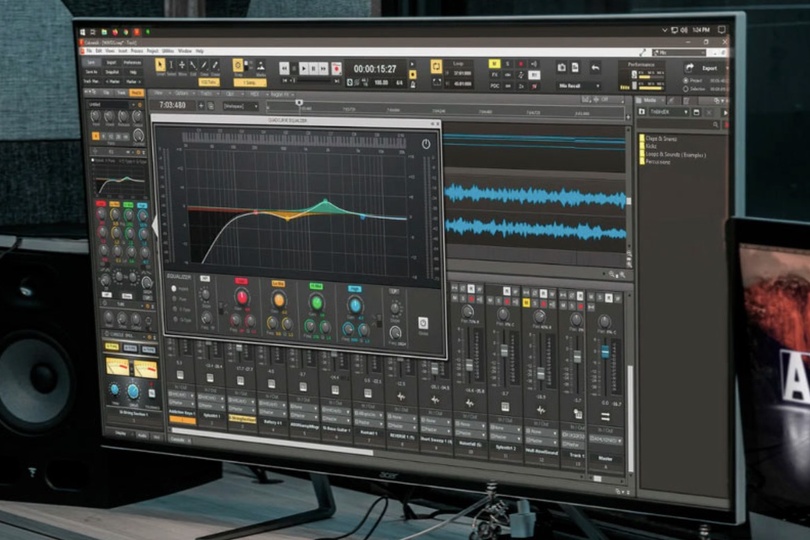The image size is (810, 540).
Task: Click the Gloss button in the equalizer
Action: (422, 322)
